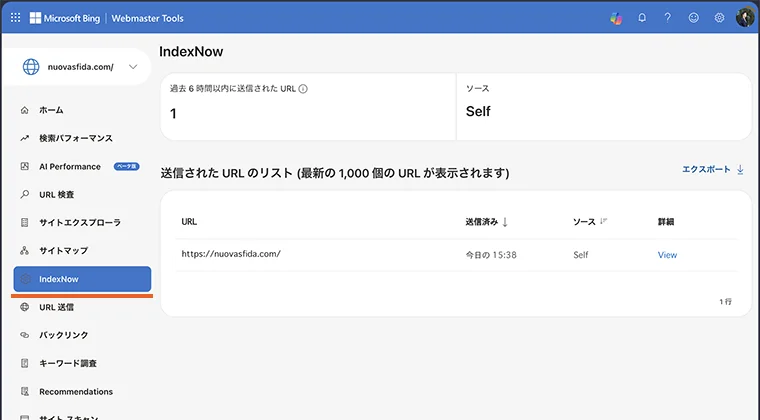Click the home icon in sidebar

25,110
